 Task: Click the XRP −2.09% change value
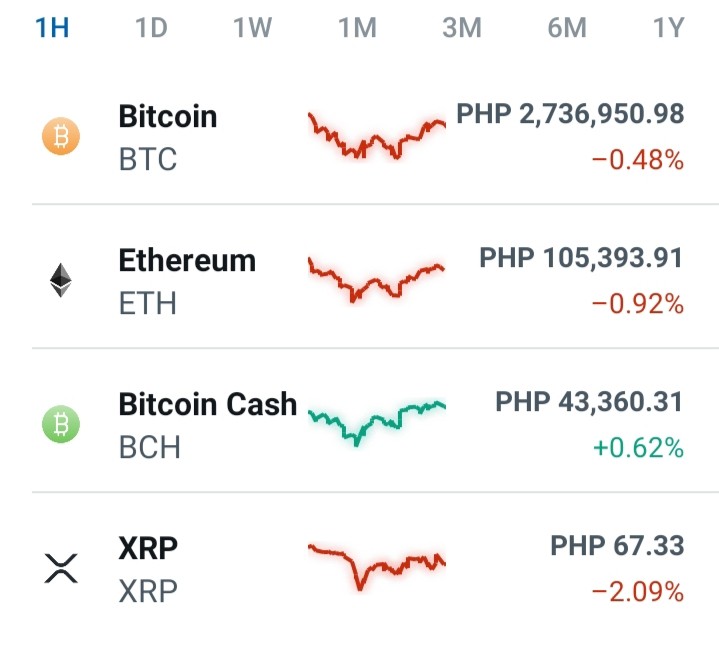pyautogui.click(x=638, y=592)
